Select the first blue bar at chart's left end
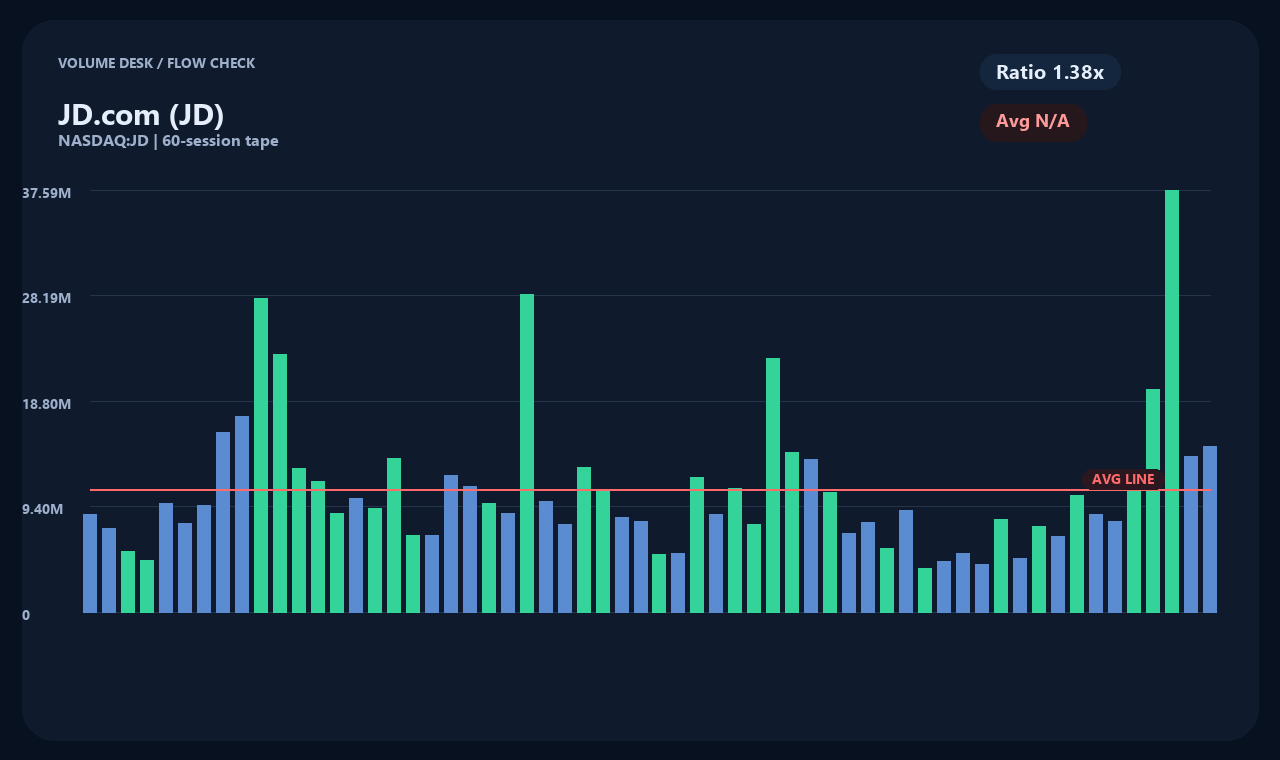Viewport: 1280px width, 760px height. (x=90, y=563)
